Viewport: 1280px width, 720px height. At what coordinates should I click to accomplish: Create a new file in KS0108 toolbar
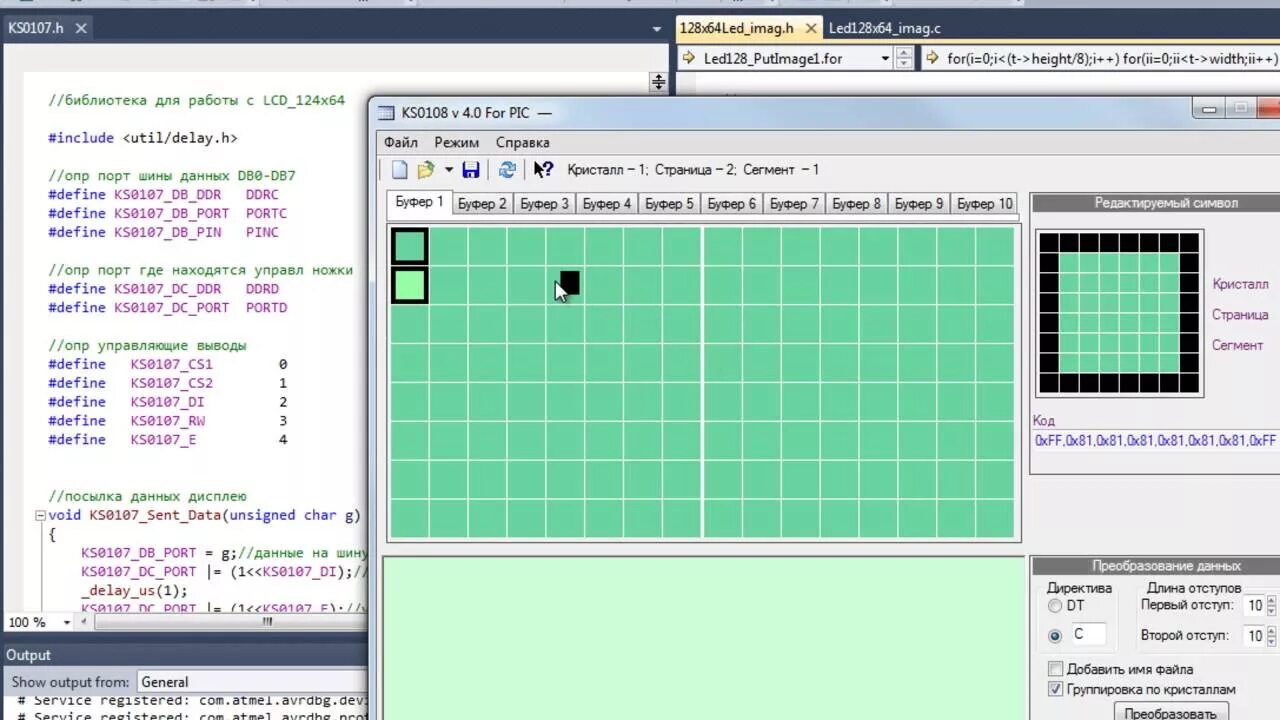tap(399, 170)
